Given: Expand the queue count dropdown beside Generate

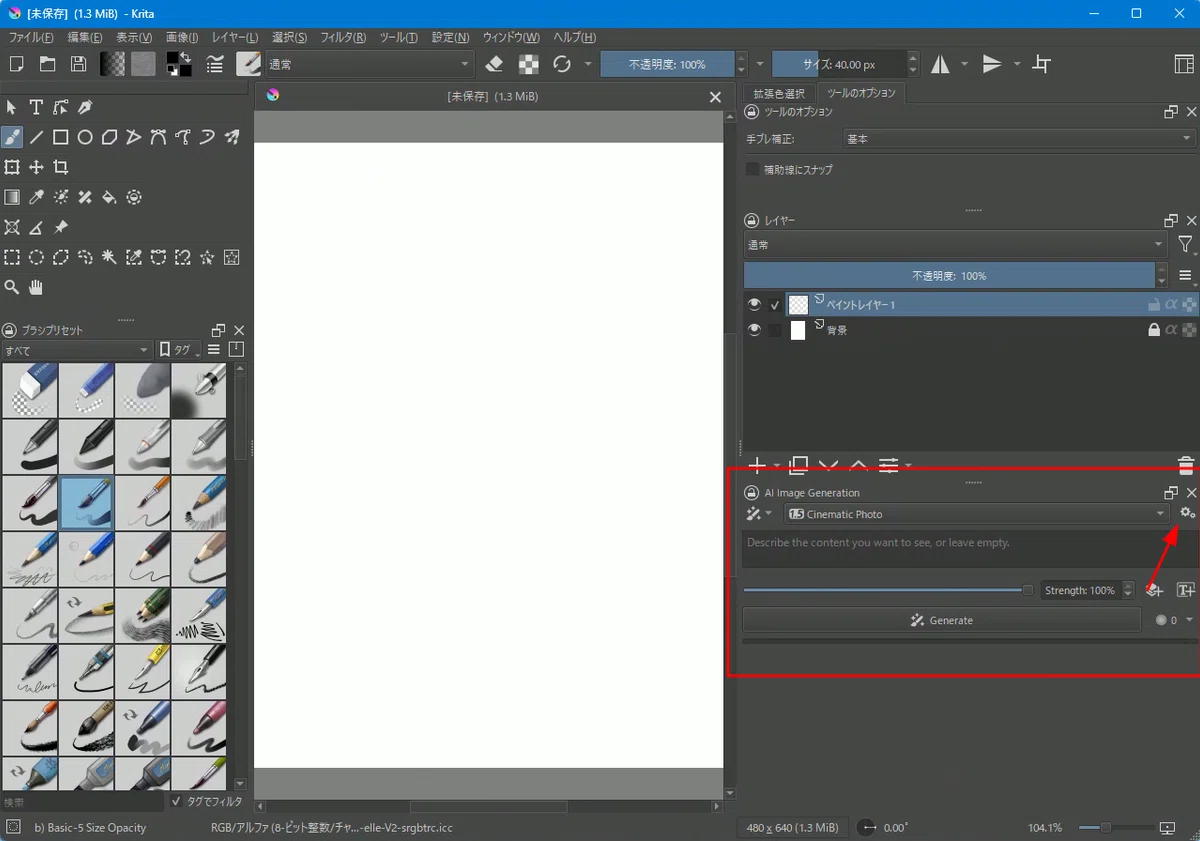Looking at the screenshot, I should (x=1174, y=620).
